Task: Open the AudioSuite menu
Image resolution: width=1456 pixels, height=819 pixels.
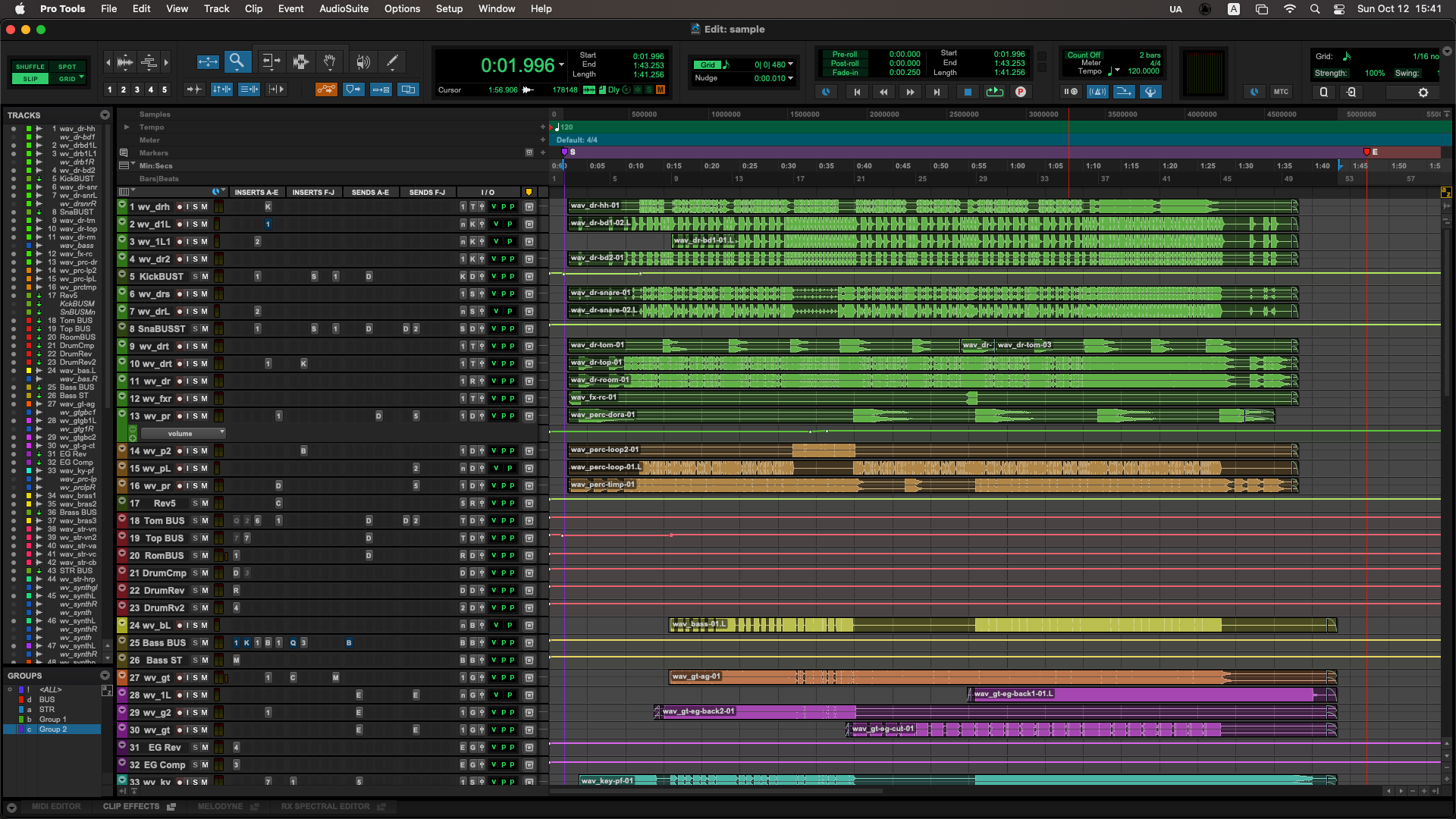Action: click(x=344, y=9)
